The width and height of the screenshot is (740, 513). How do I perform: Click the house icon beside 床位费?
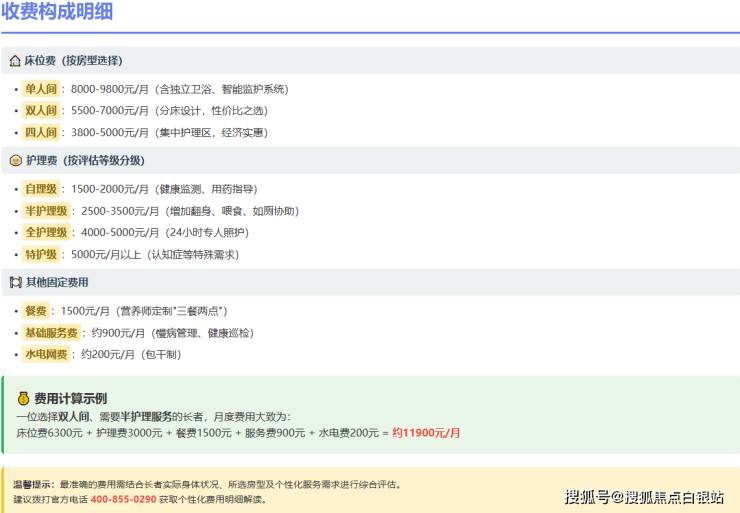15,61
